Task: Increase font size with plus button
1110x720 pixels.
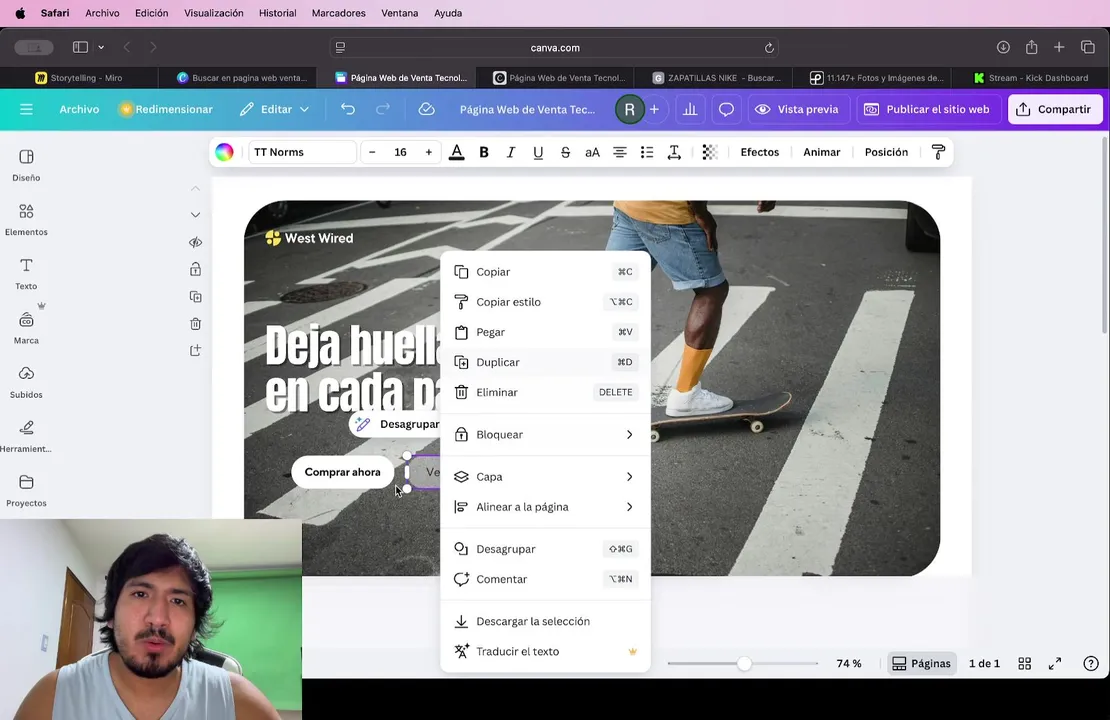Action: (428, 152)
